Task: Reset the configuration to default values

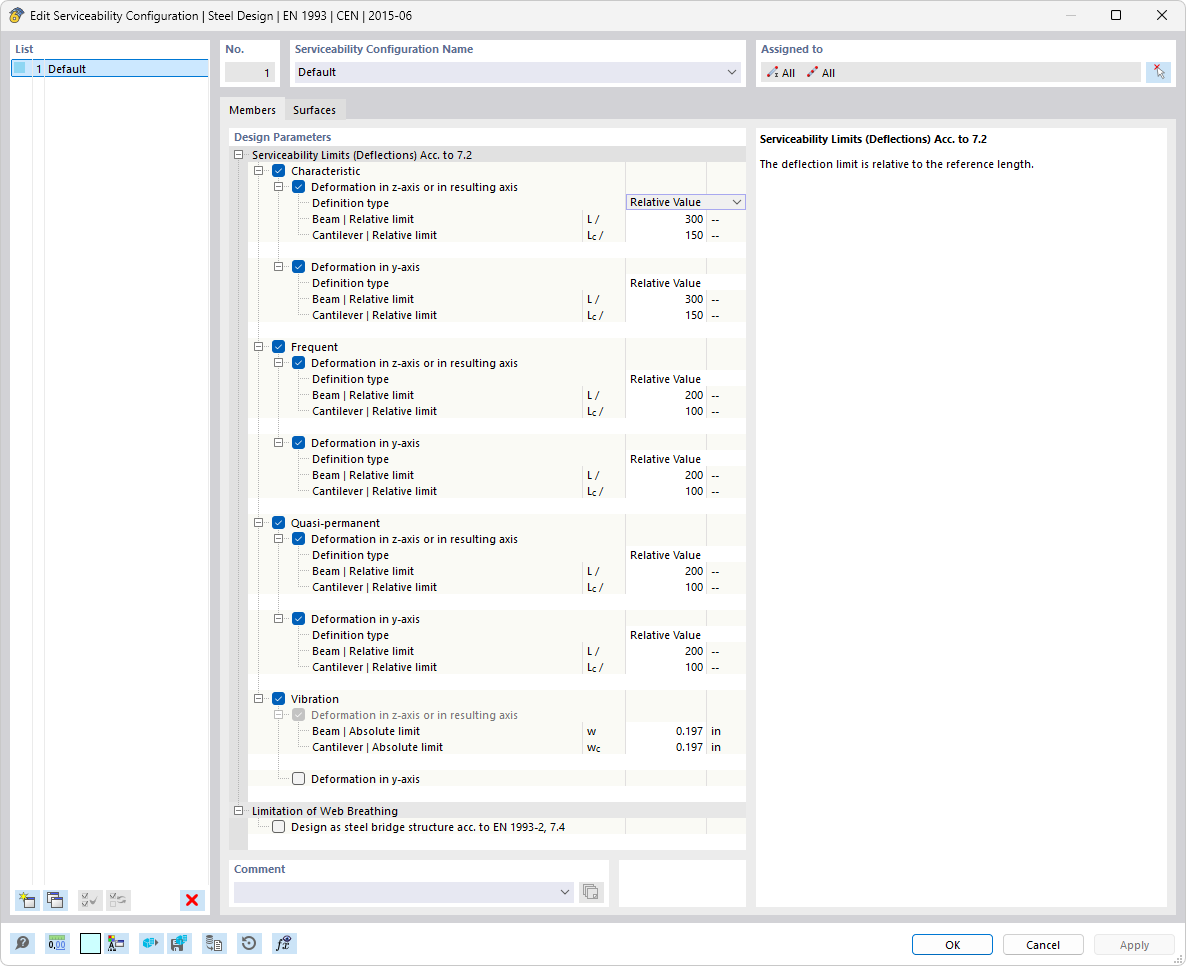Action: point(249,943)
